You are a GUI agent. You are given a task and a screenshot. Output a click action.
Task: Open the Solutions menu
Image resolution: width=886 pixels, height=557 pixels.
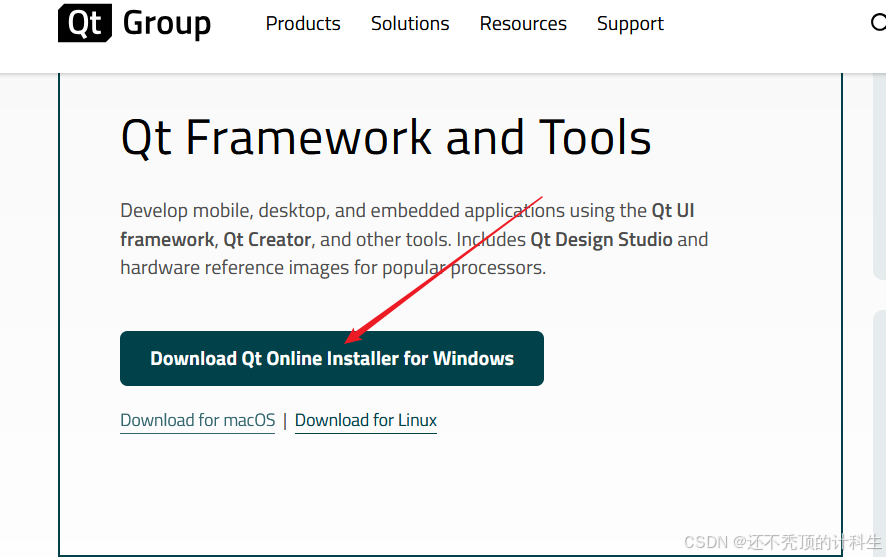point(410,24)
